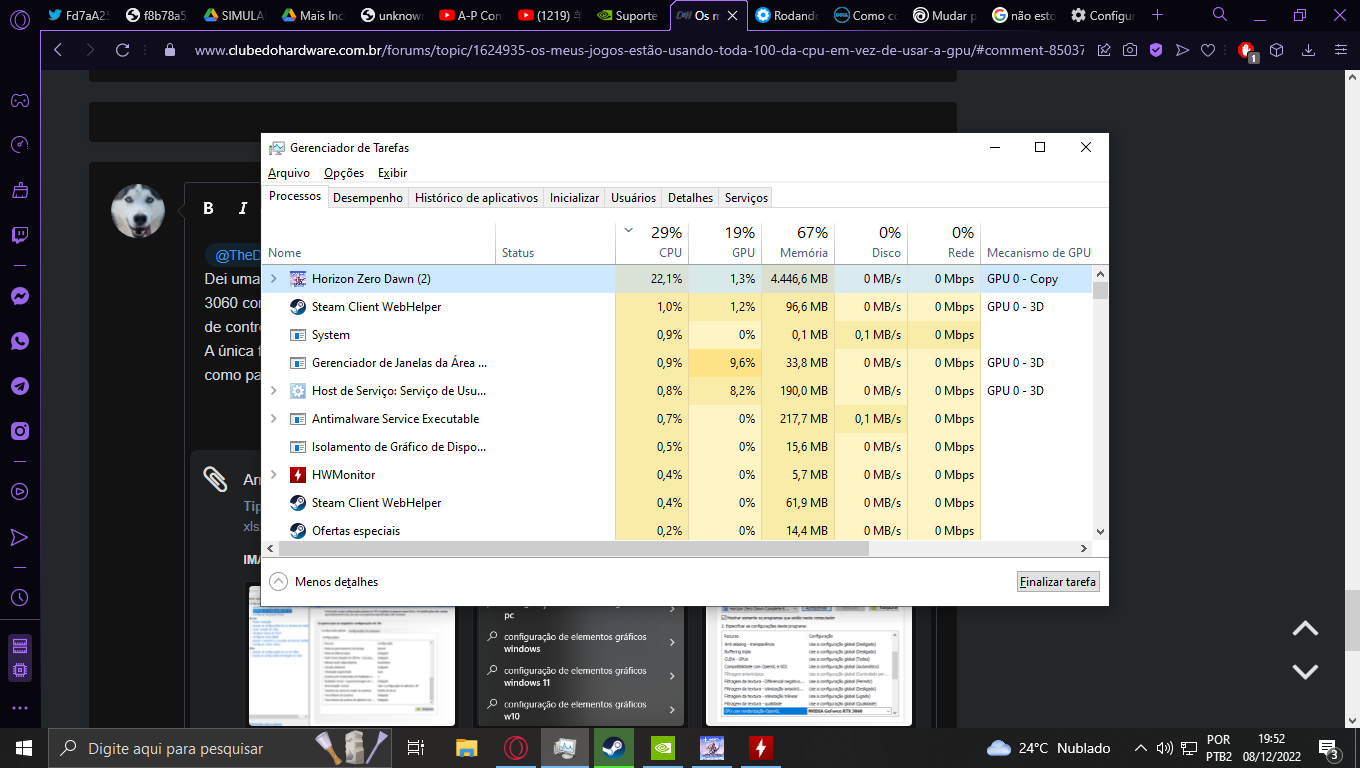1360x768 pixels.
Task: Click the page scroll-up chevron button
Action: (x=1305, y=629)
